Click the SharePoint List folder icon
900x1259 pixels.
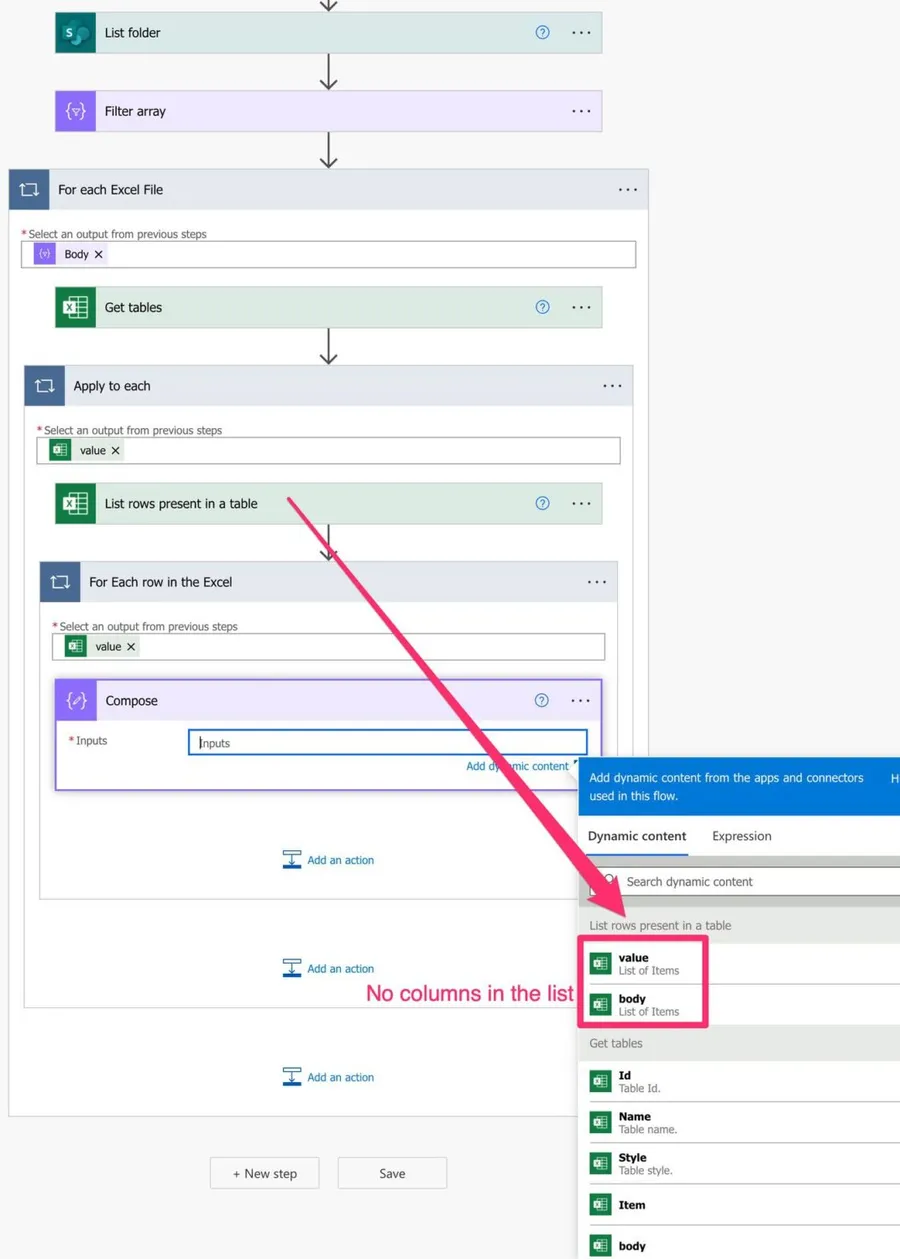[76, 33]
